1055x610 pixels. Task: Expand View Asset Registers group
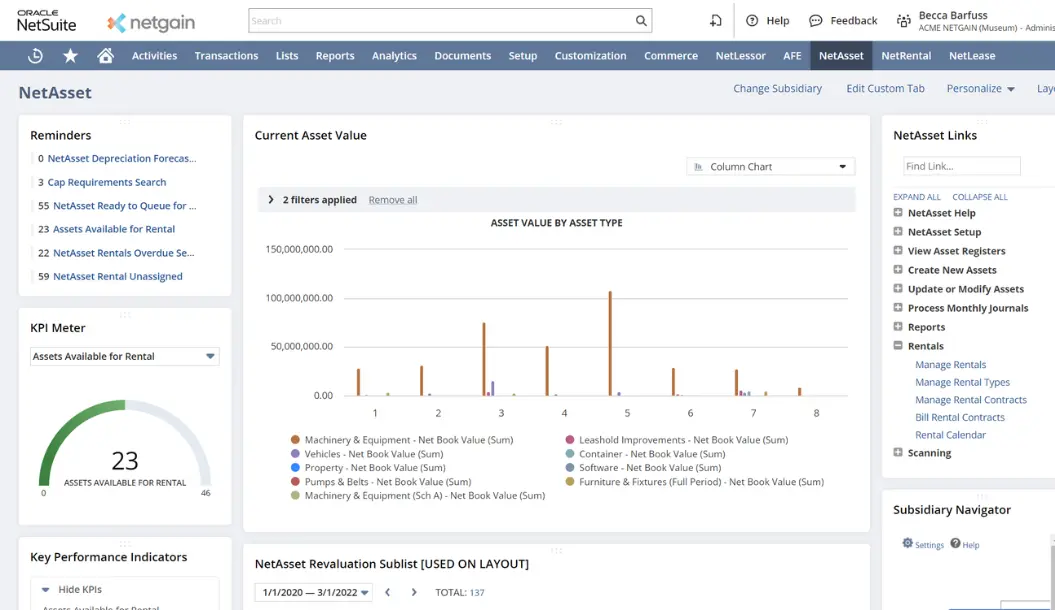click(x=898, y=250)
